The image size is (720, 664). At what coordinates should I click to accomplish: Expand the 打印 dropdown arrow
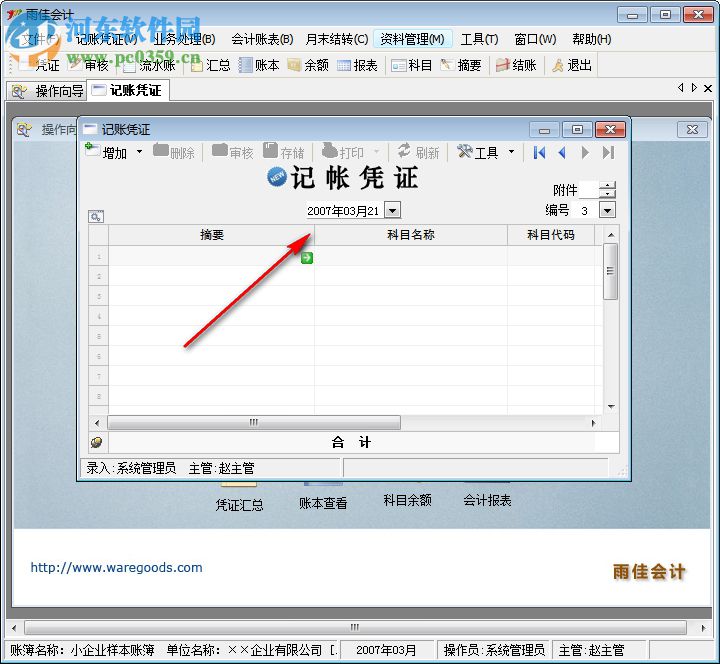pos(377,152)
